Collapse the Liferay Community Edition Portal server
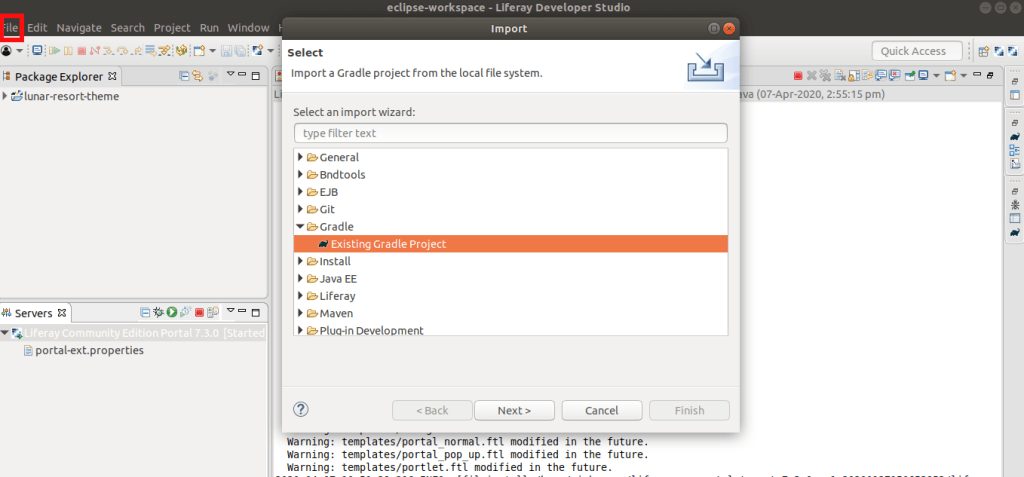Screen dimensions: 1024x477 point(5,333)
